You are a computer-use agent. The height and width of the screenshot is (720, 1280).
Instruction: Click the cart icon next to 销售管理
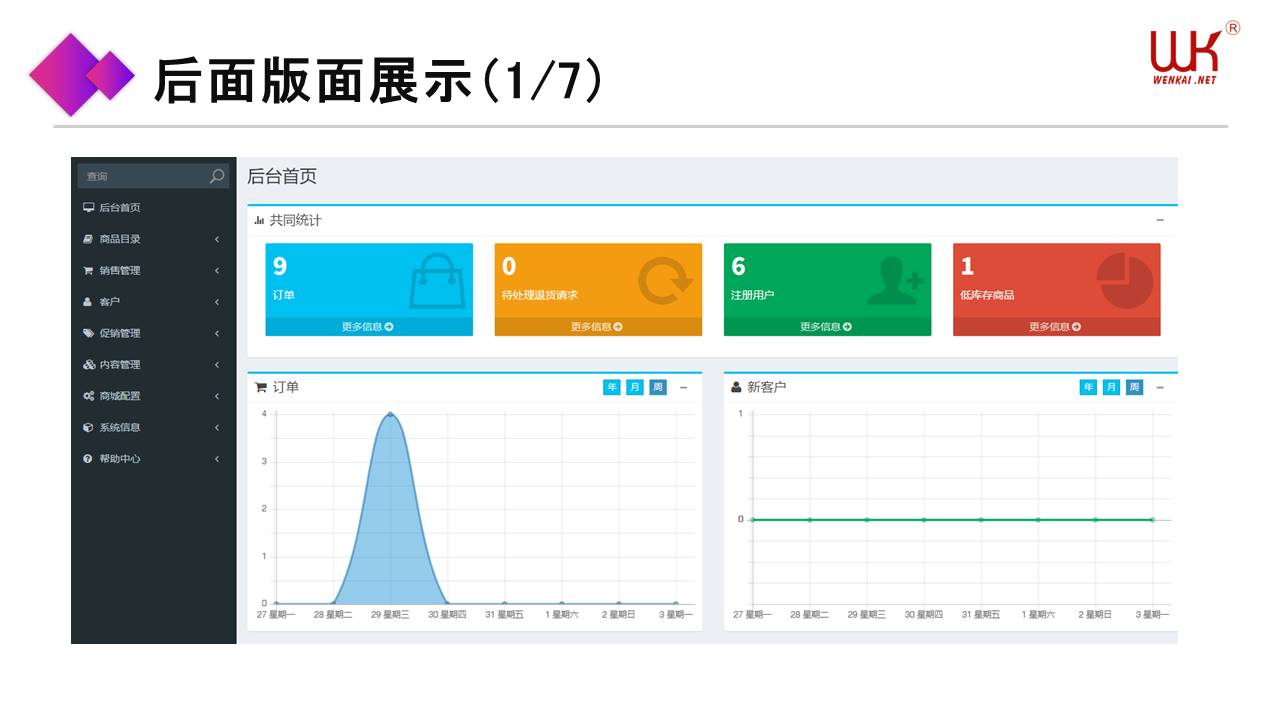88,271
